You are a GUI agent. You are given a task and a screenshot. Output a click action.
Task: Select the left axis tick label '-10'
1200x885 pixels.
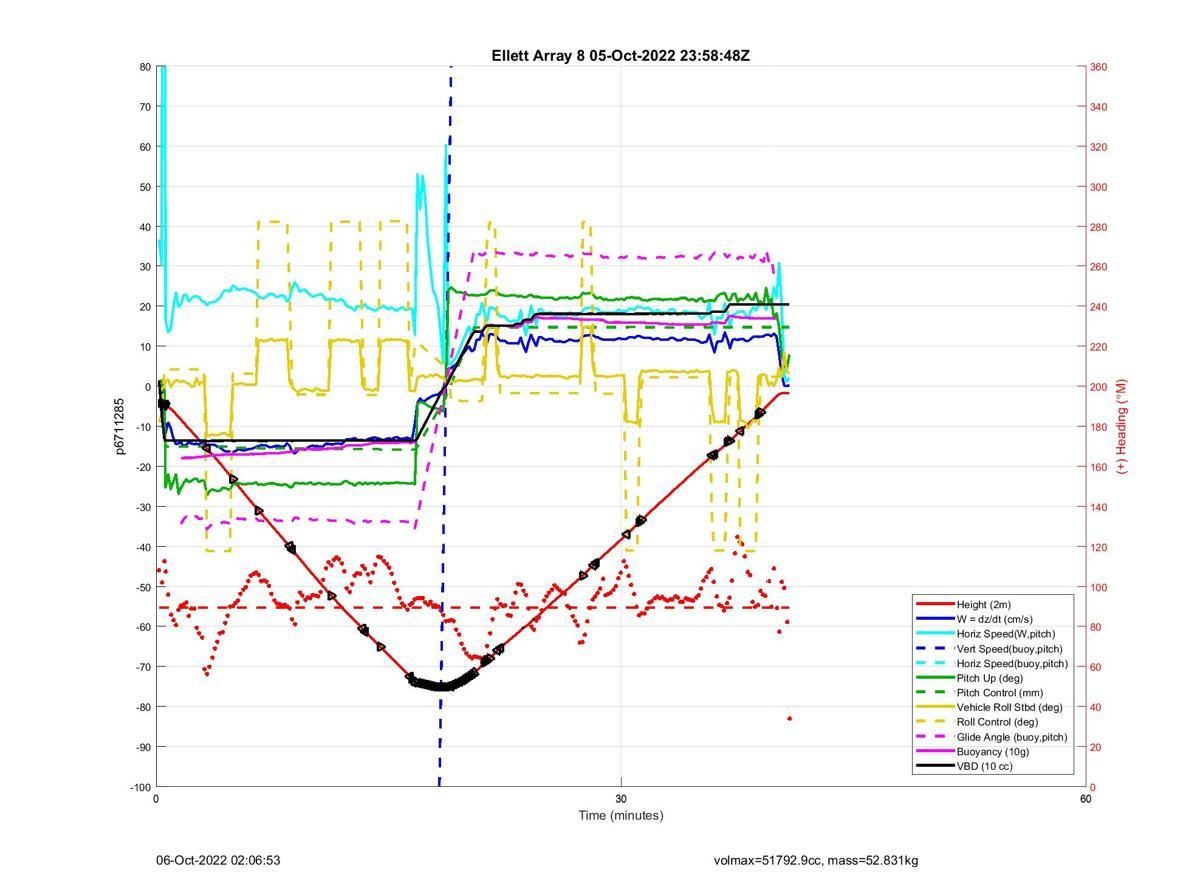[x=143, y=427]
